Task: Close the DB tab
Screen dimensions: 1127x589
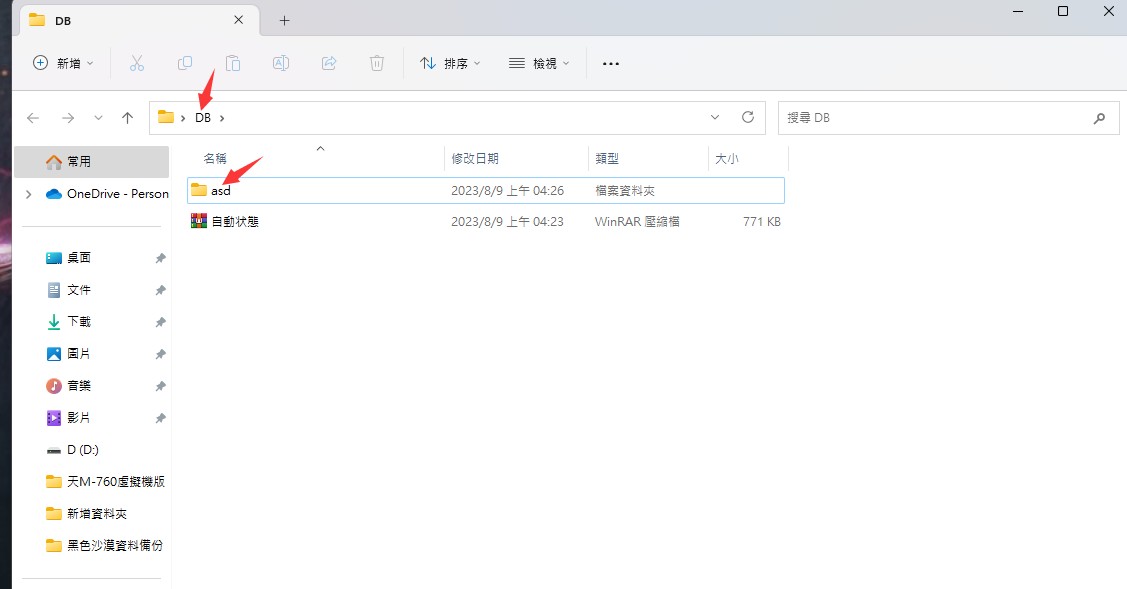Action: tap(239, 20)
